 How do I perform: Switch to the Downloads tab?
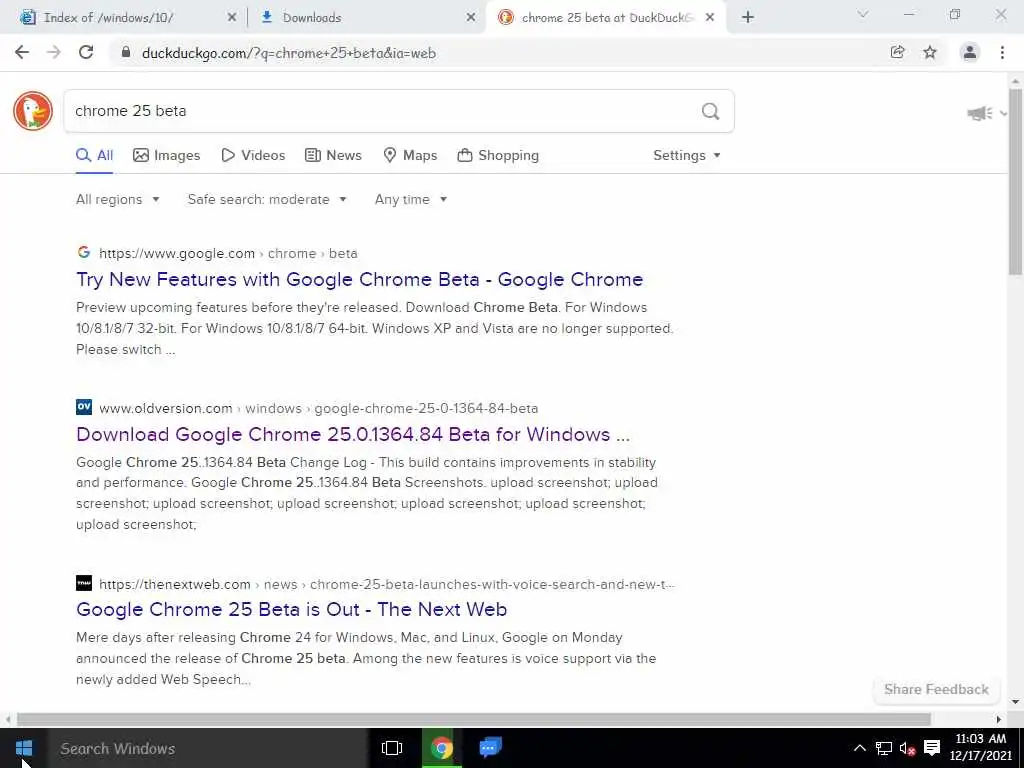(364, 18)
